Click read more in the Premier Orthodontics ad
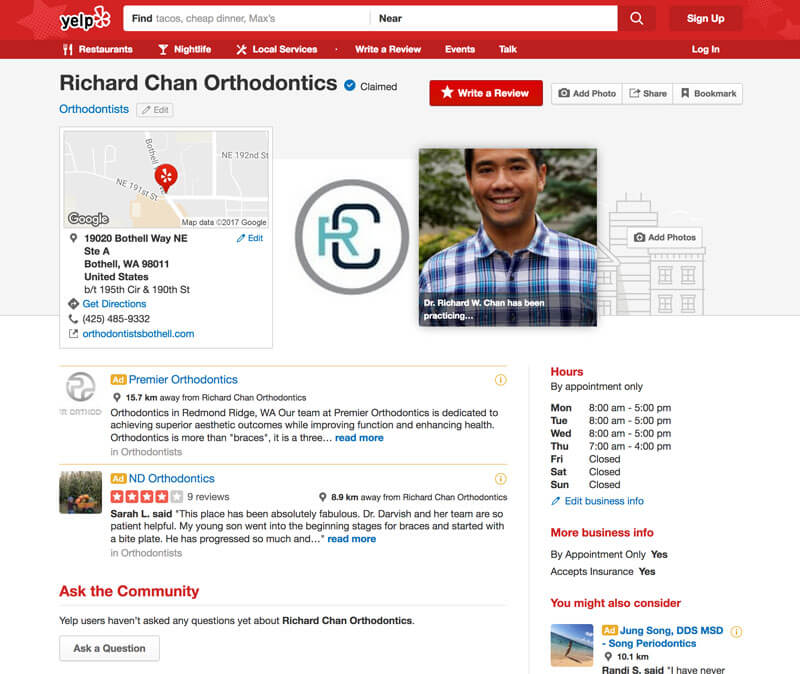800x674 pixels. [359, 438]
